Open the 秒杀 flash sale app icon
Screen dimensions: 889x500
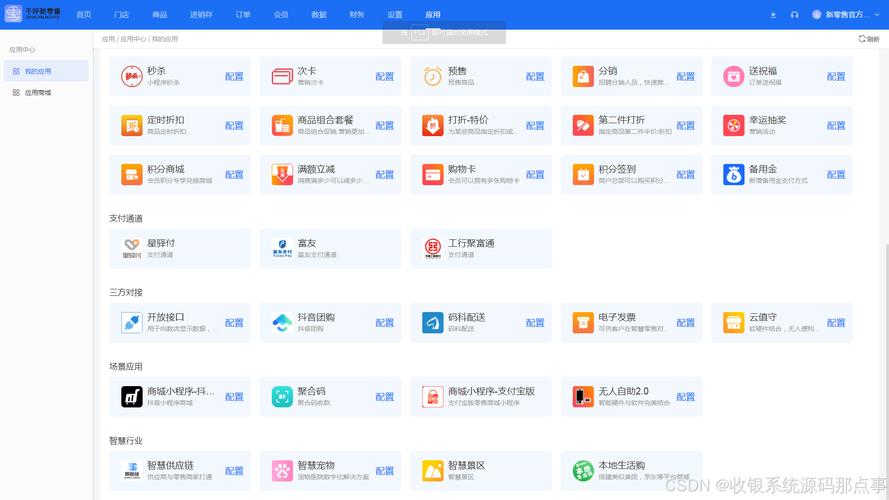pos(132,76)
